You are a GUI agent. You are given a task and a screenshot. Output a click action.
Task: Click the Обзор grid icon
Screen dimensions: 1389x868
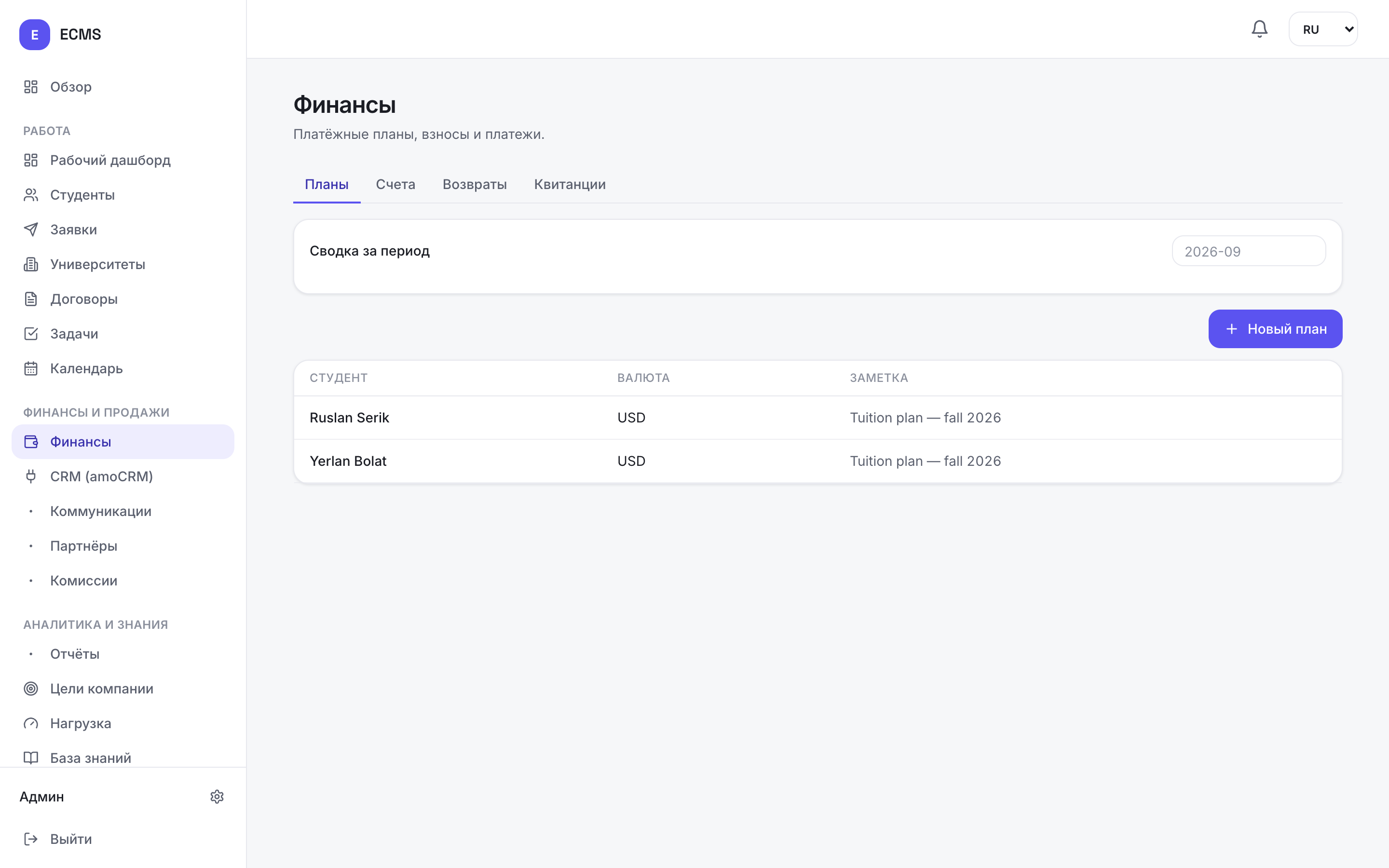click(31, 87)
